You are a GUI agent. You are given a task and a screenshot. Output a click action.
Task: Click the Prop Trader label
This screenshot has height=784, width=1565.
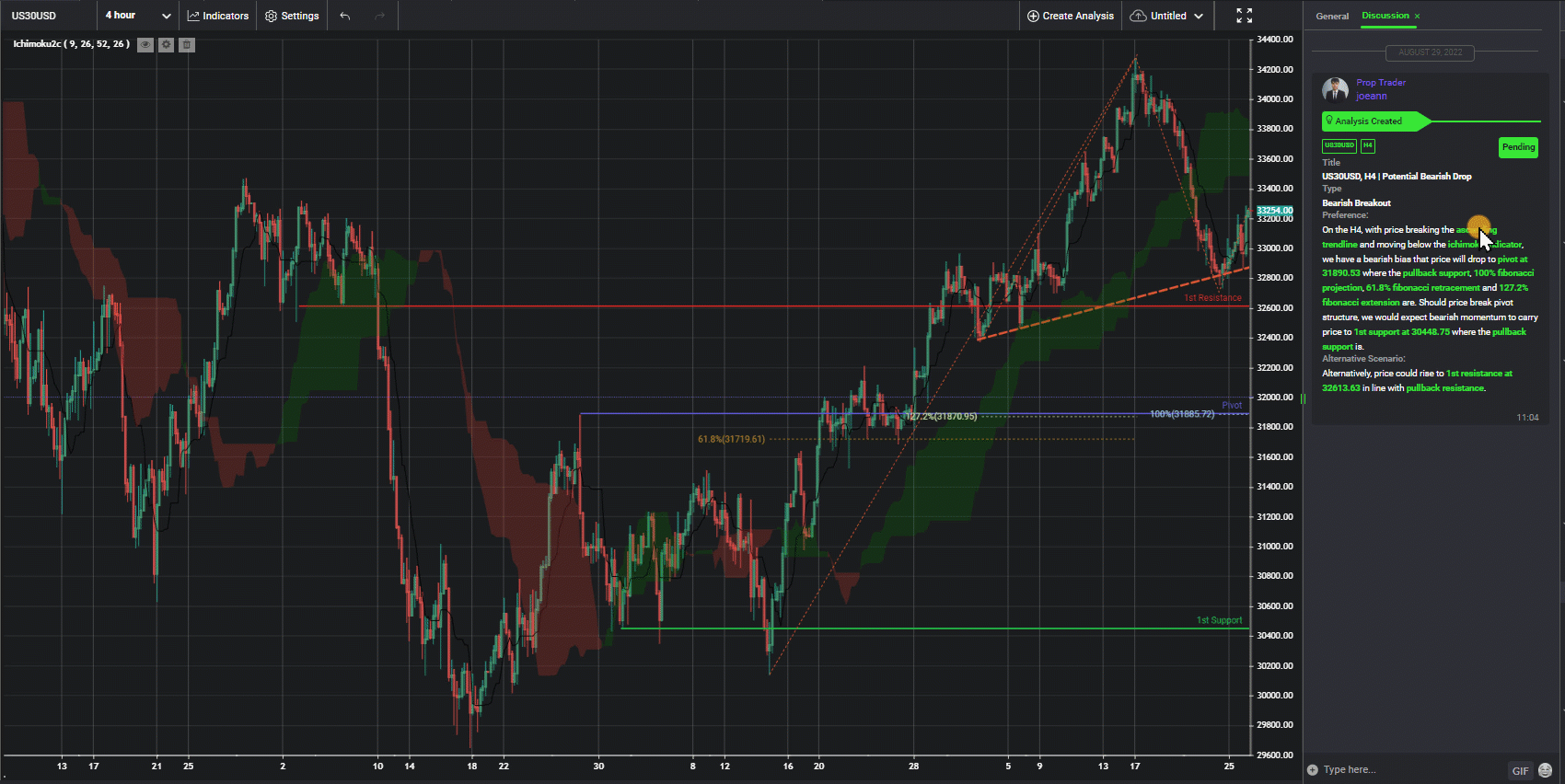[x=1381, y=83]
